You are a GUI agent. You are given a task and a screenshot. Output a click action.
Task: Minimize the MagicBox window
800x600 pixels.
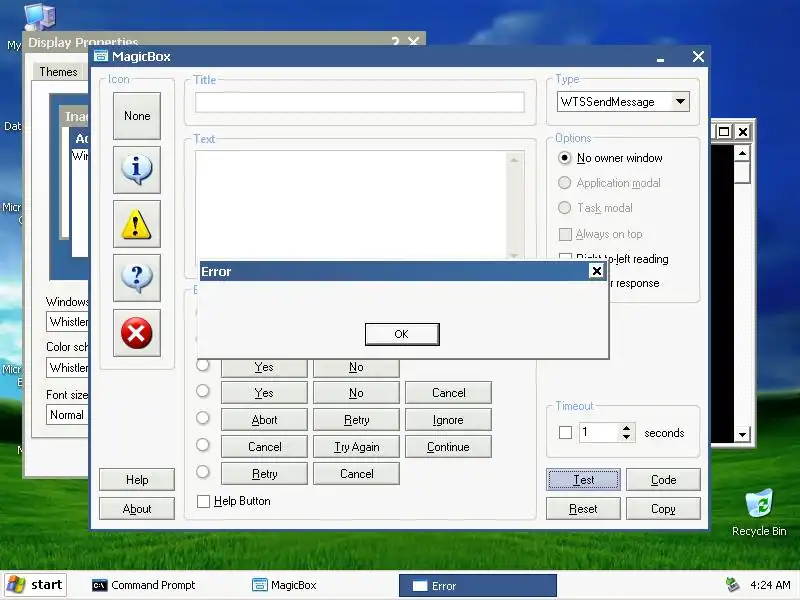660,57
